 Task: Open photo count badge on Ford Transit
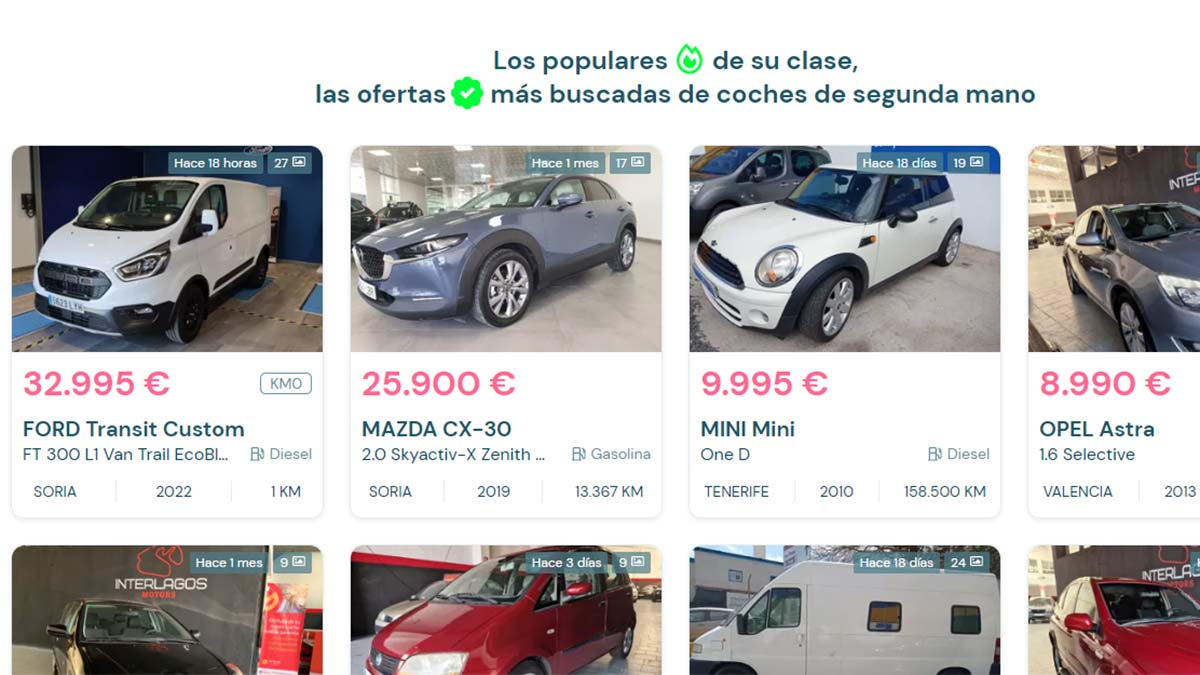[x=290, y=163]
